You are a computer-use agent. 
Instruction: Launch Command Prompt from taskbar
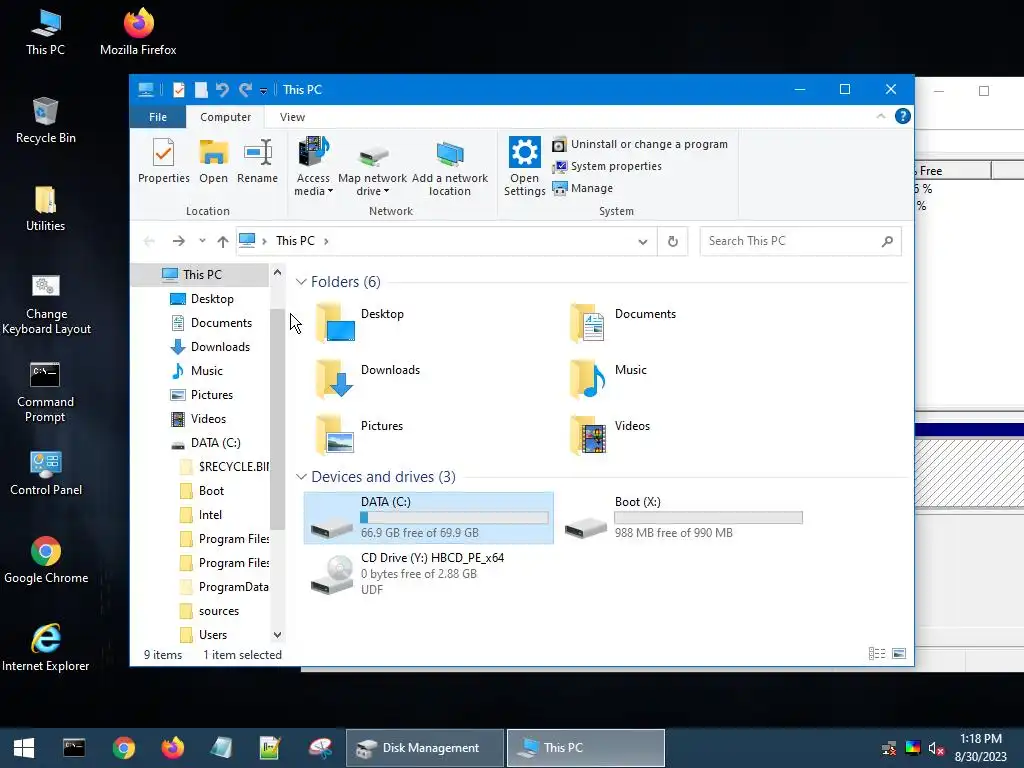click(x=74, y=748)
